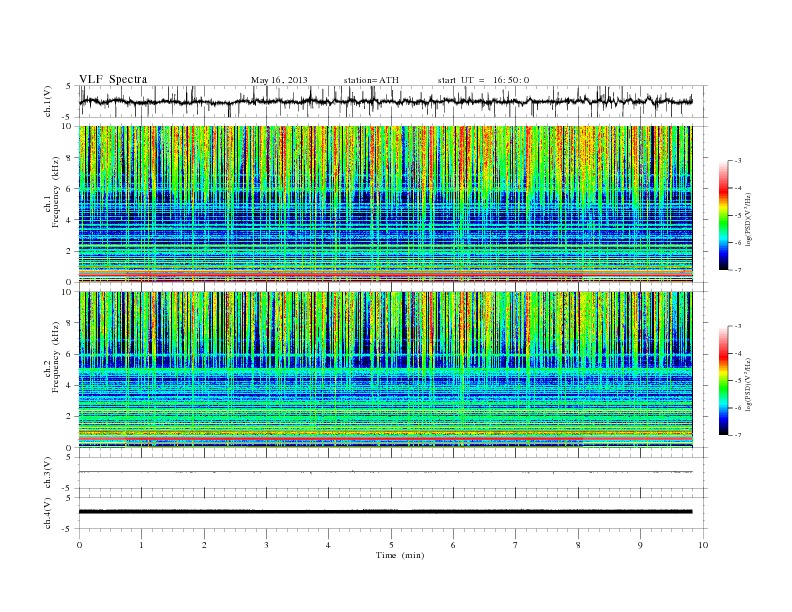Click the ch.1 voltage waveform trace
The image size is (792, 612).
tap(385, 101)
